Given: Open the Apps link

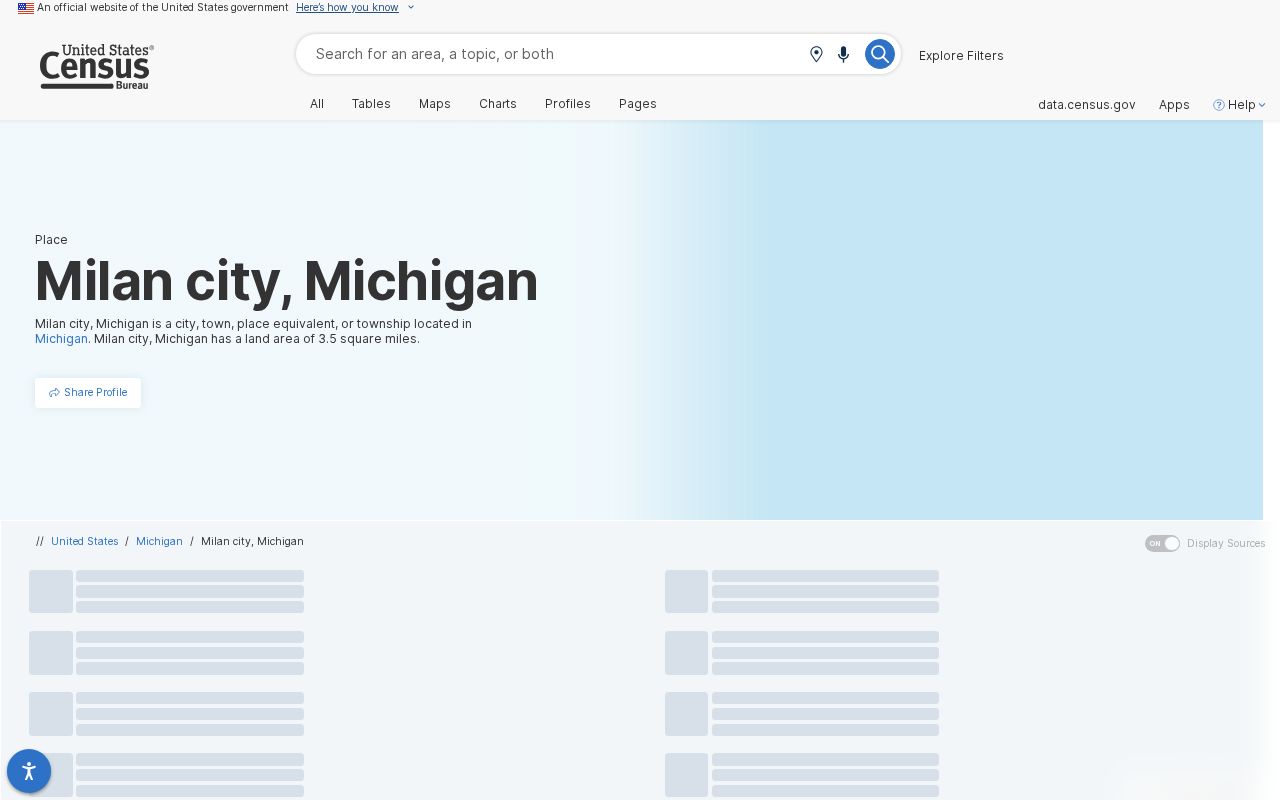Looking at the screenshot, I should point(1174,105).
